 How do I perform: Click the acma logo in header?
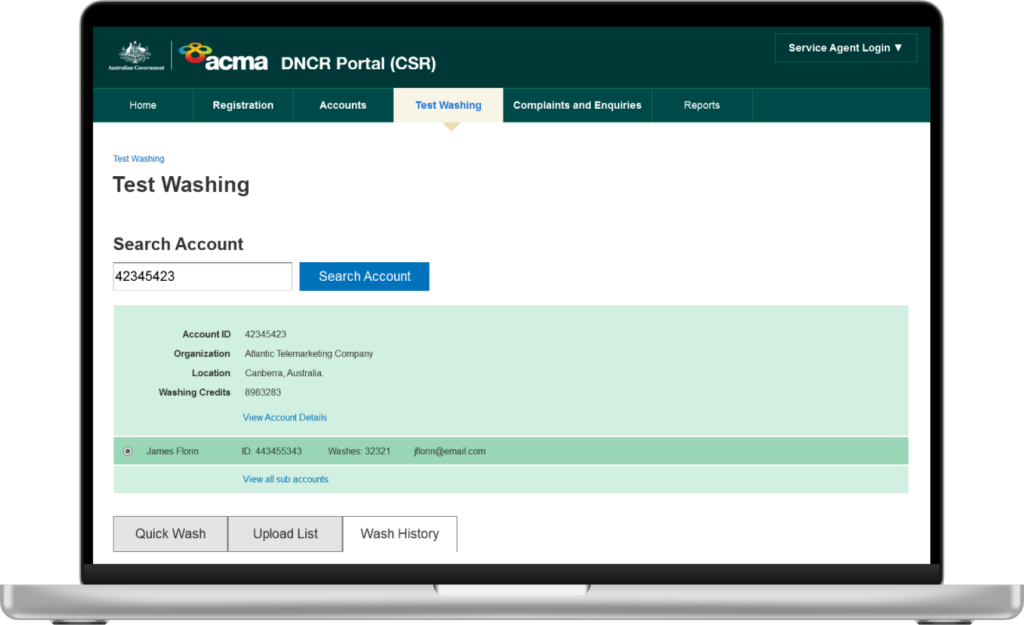coord(224,57)
